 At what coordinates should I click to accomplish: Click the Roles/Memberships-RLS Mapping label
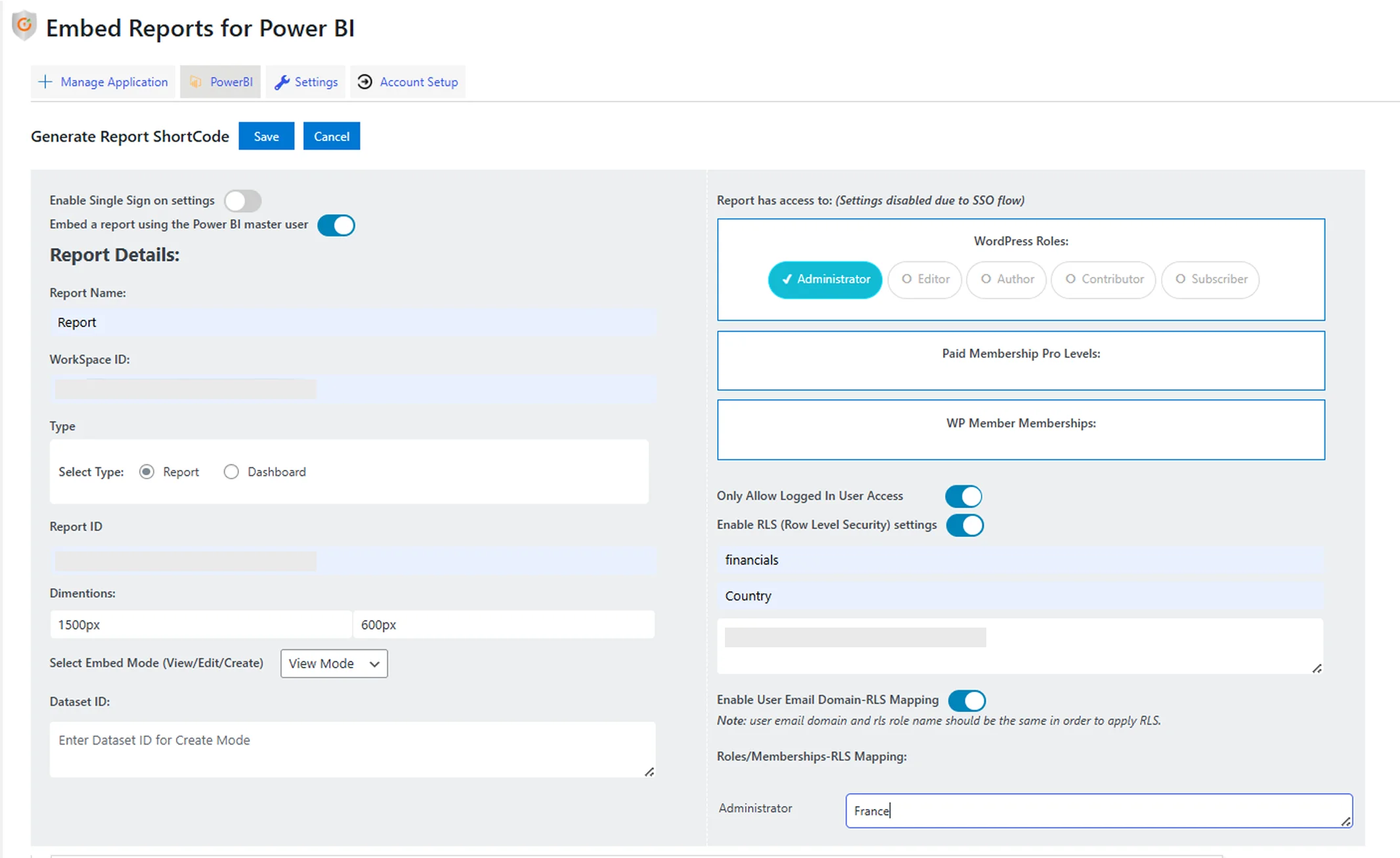coord(812,756)
